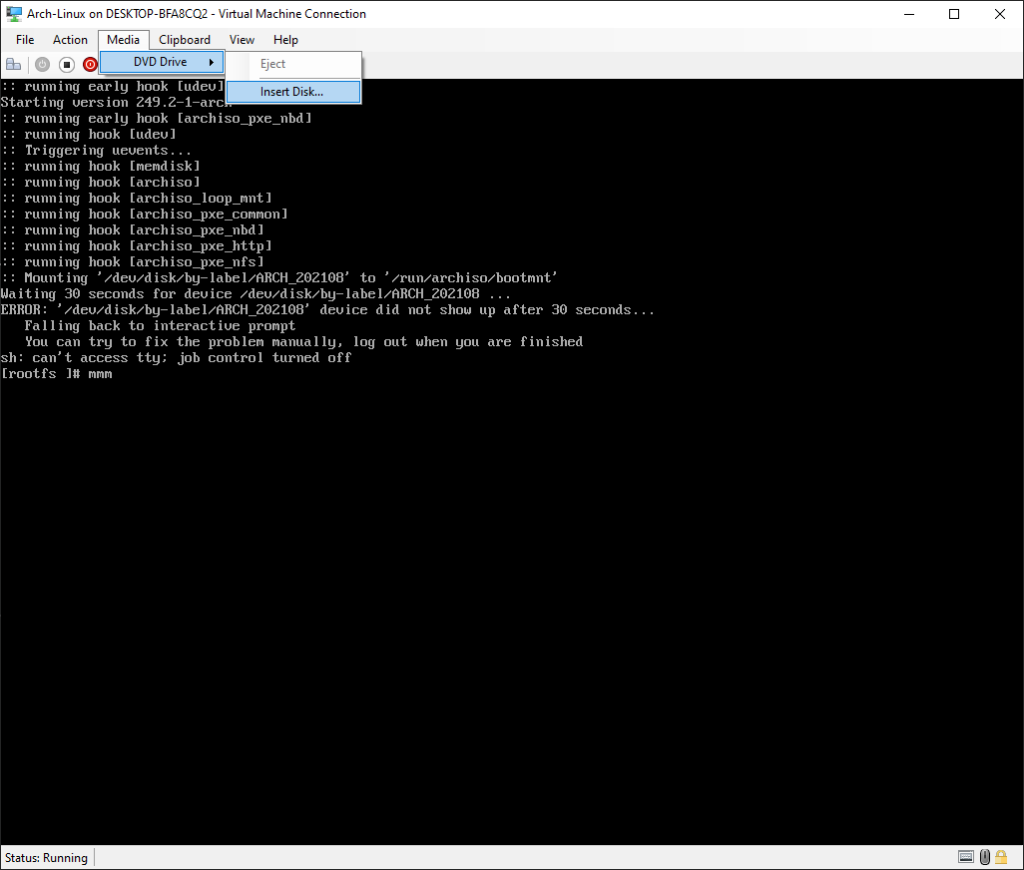
Task: Click the 'Triggering uevents...' line
Action: tap(96, 150)
